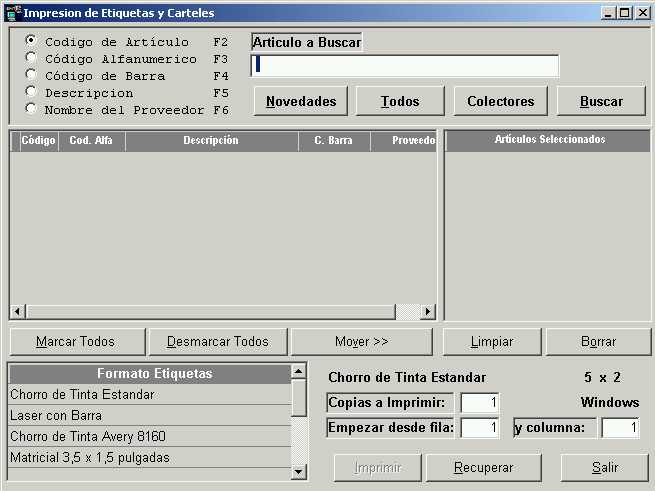Click the Marcar Todos button

click(76, 342)
